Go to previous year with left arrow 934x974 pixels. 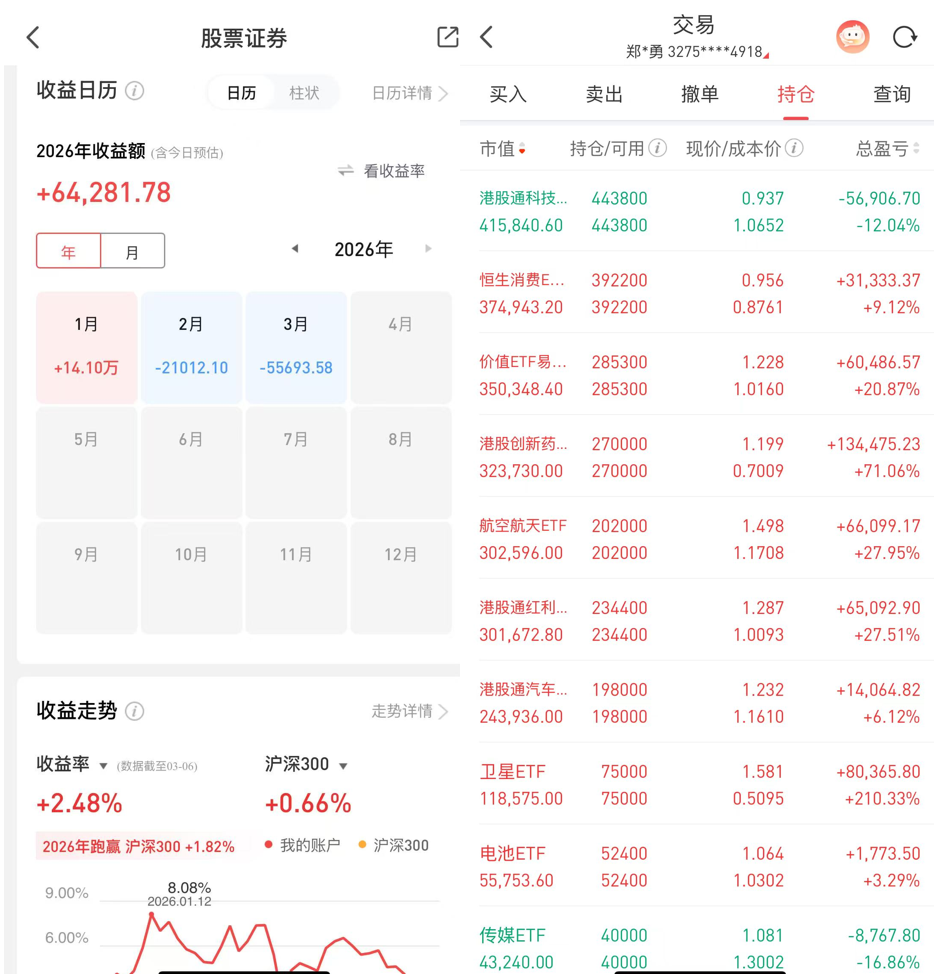click(295, 248)
